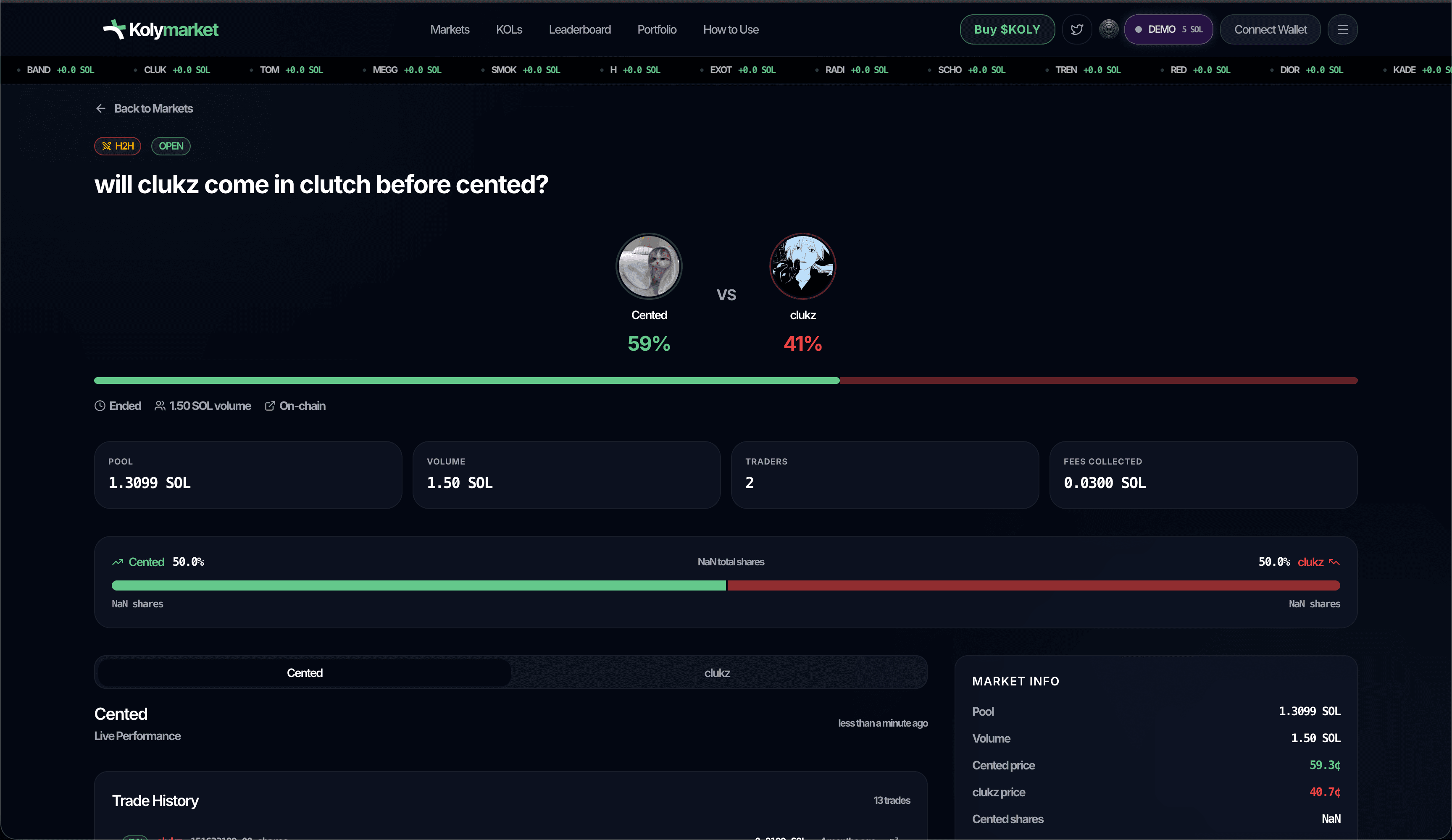Click the VOLUME 1.50 SOL card
This screenshot has width=1452, height=840.
tap(566, 475)
